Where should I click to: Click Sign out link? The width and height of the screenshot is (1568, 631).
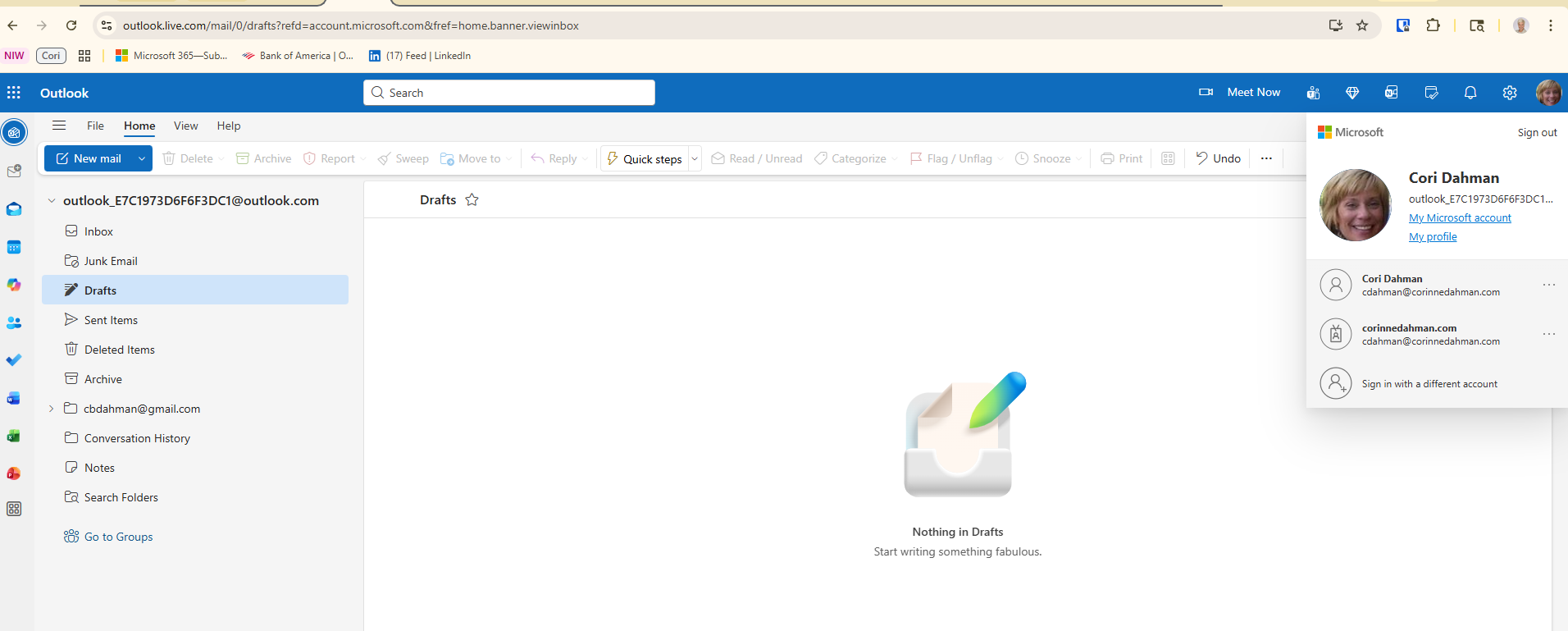[x=1537, y=133]
